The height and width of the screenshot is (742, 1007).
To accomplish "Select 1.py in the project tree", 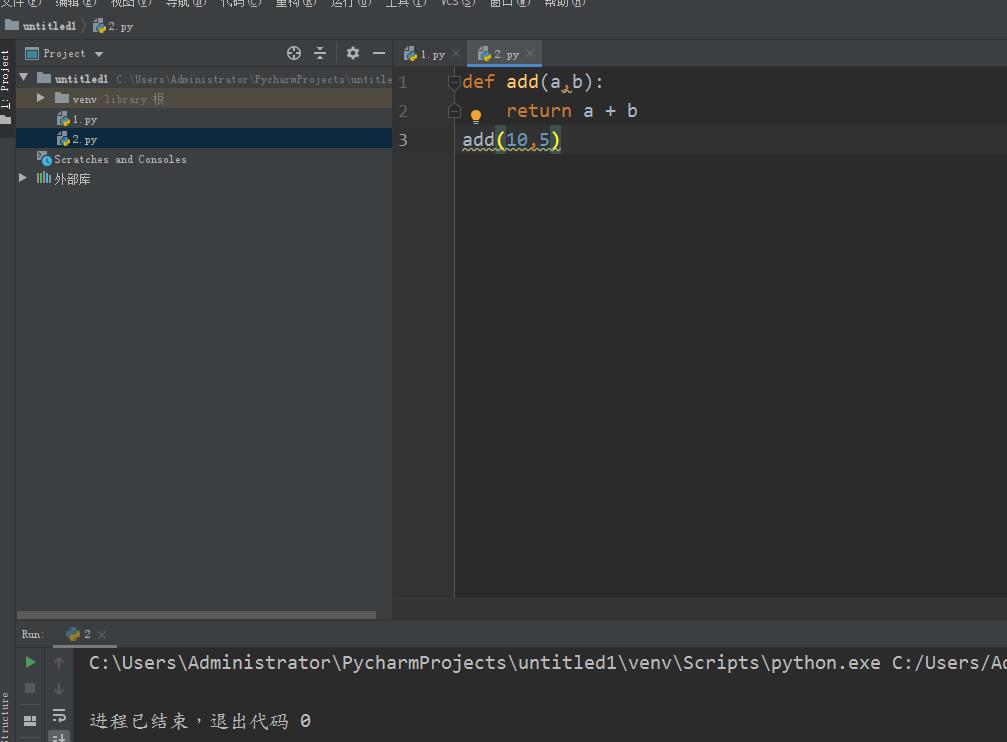I will [84, 119].
